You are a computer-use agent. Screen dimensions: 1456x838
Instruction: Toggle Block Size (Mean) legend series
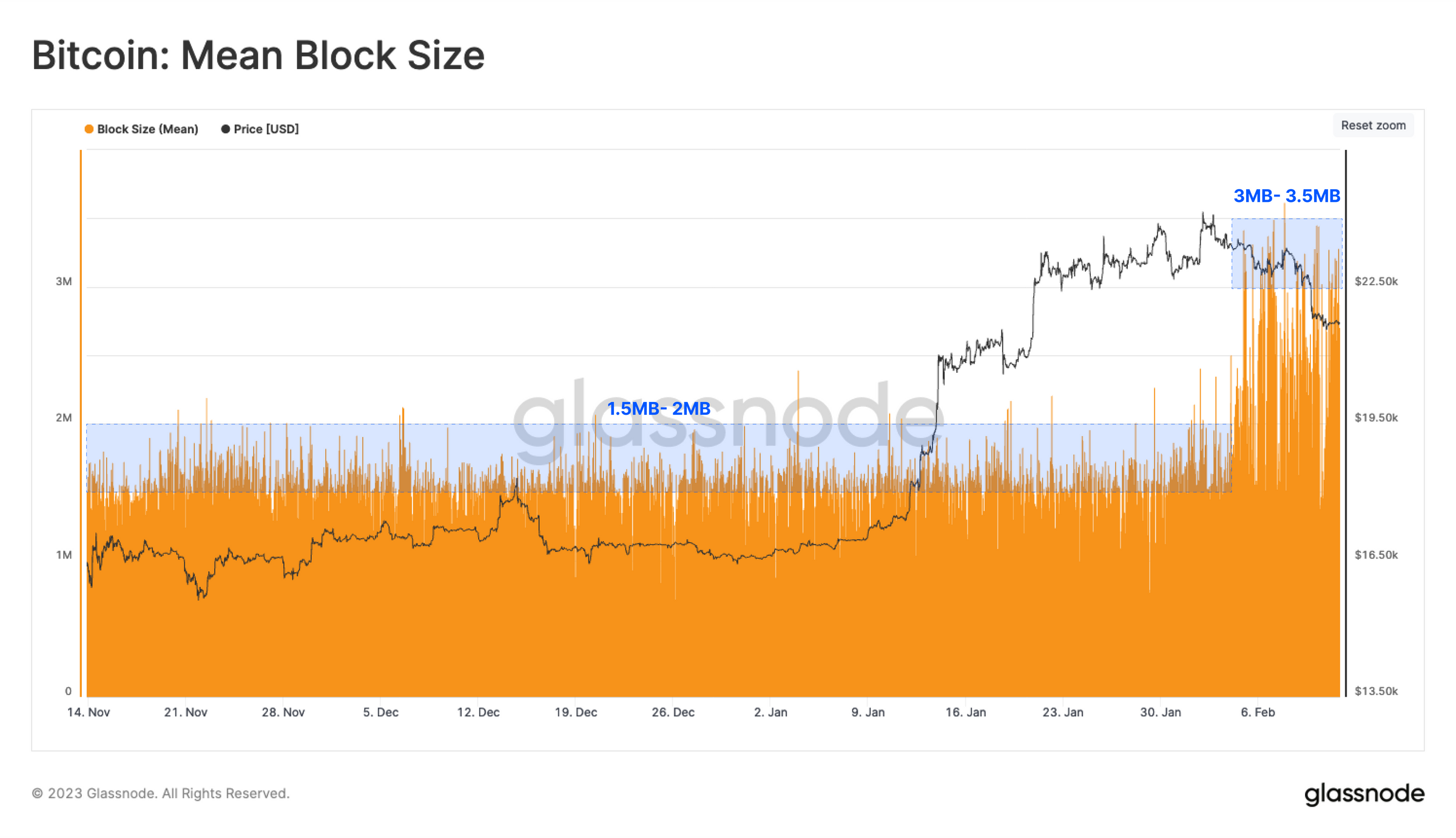[141, 129]
